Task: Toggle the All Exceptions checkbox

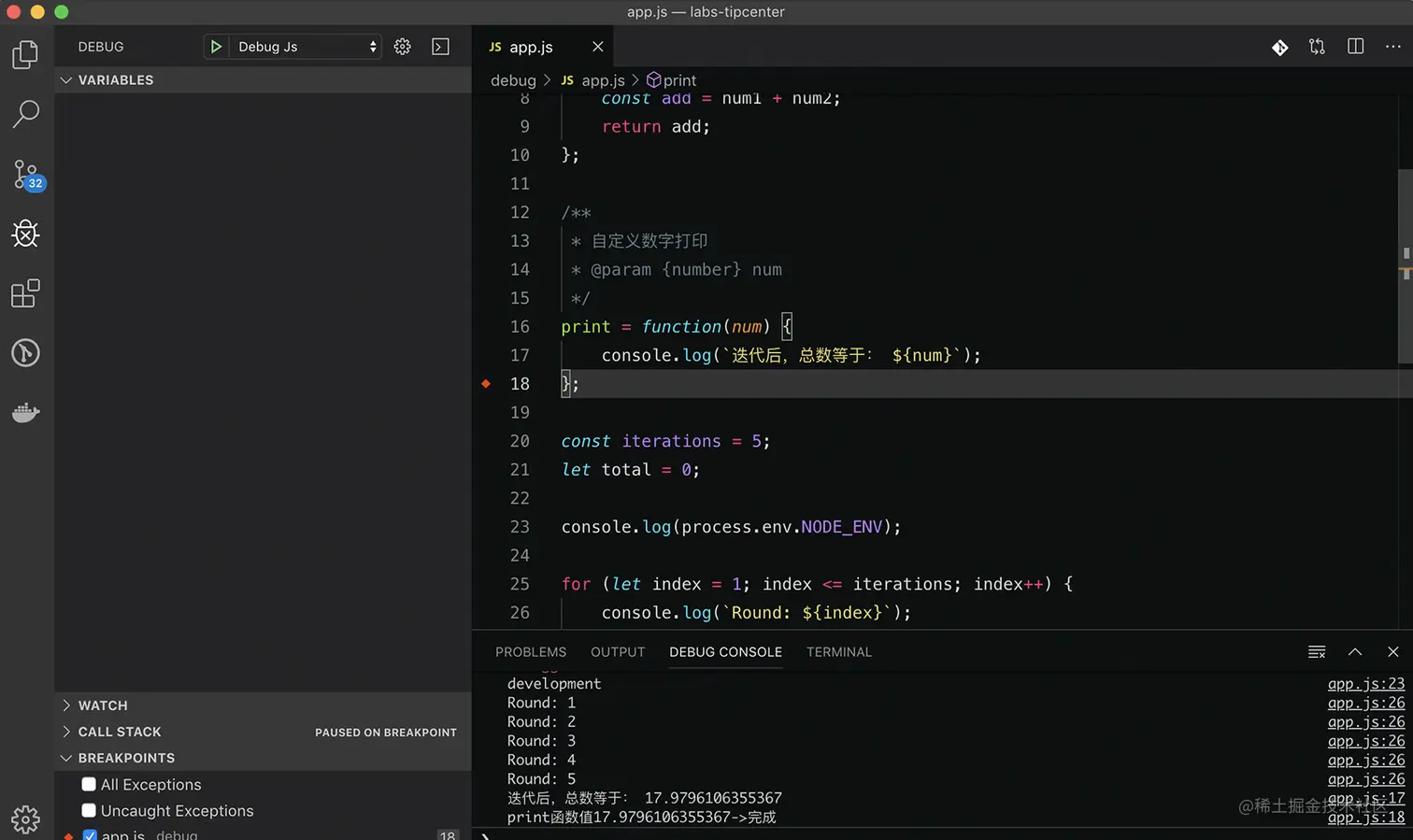Action: tap(89, 784)
